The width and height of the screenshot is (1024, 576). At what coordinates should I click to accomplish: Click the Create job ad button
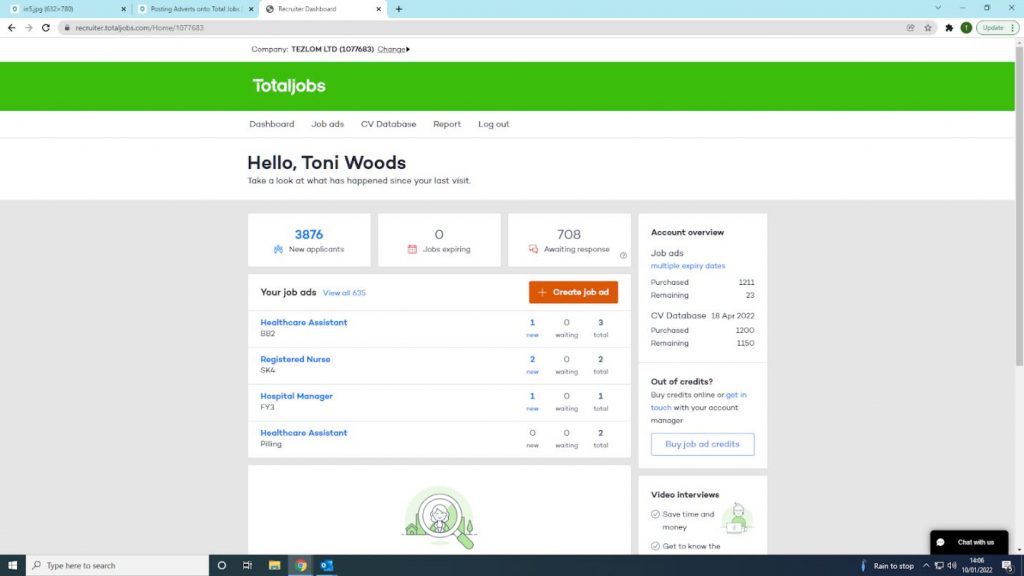573,292
